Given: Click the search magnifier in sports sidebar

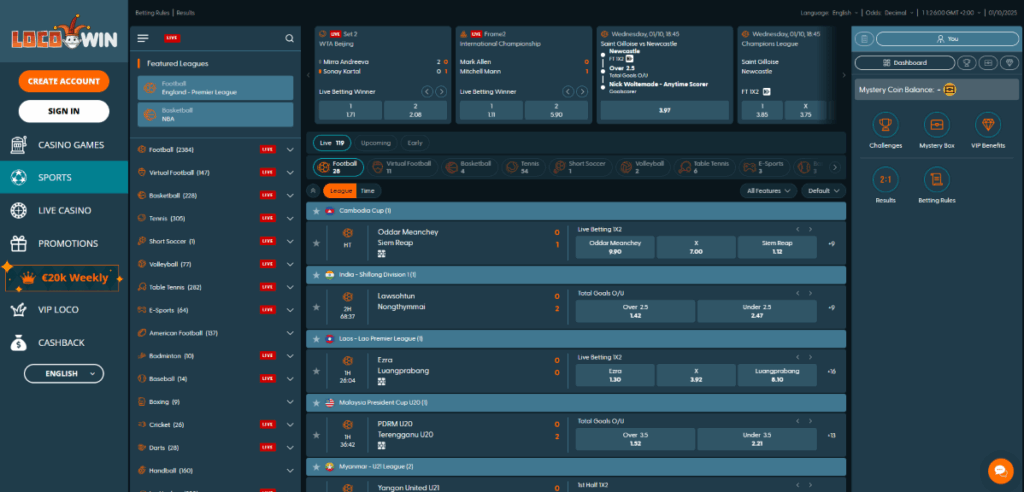Looking at the screenshot, I should point(289,38).
